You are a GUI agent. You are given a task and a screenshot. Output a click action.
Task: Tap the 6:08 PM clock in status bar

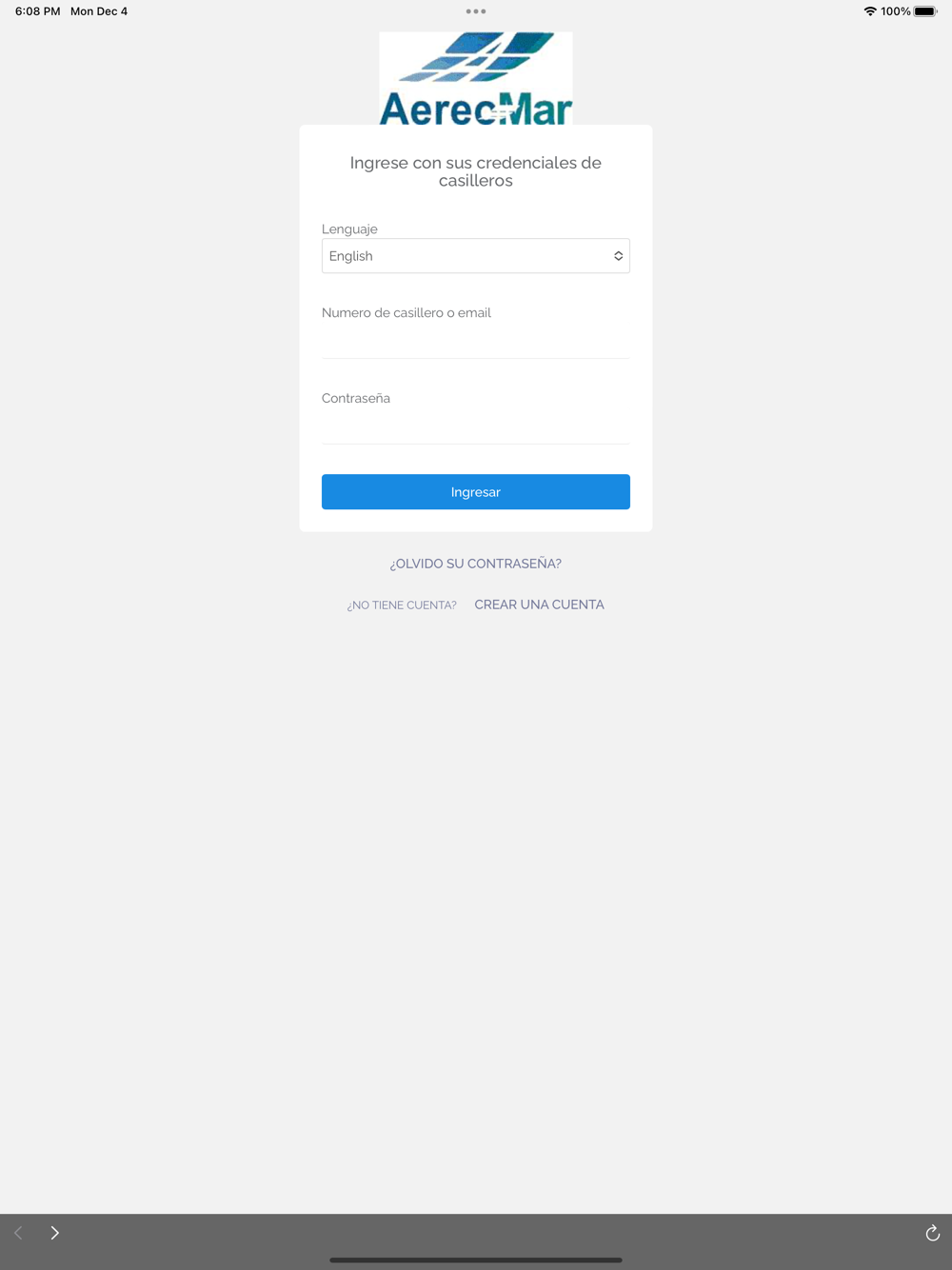(x=37, y=11)
